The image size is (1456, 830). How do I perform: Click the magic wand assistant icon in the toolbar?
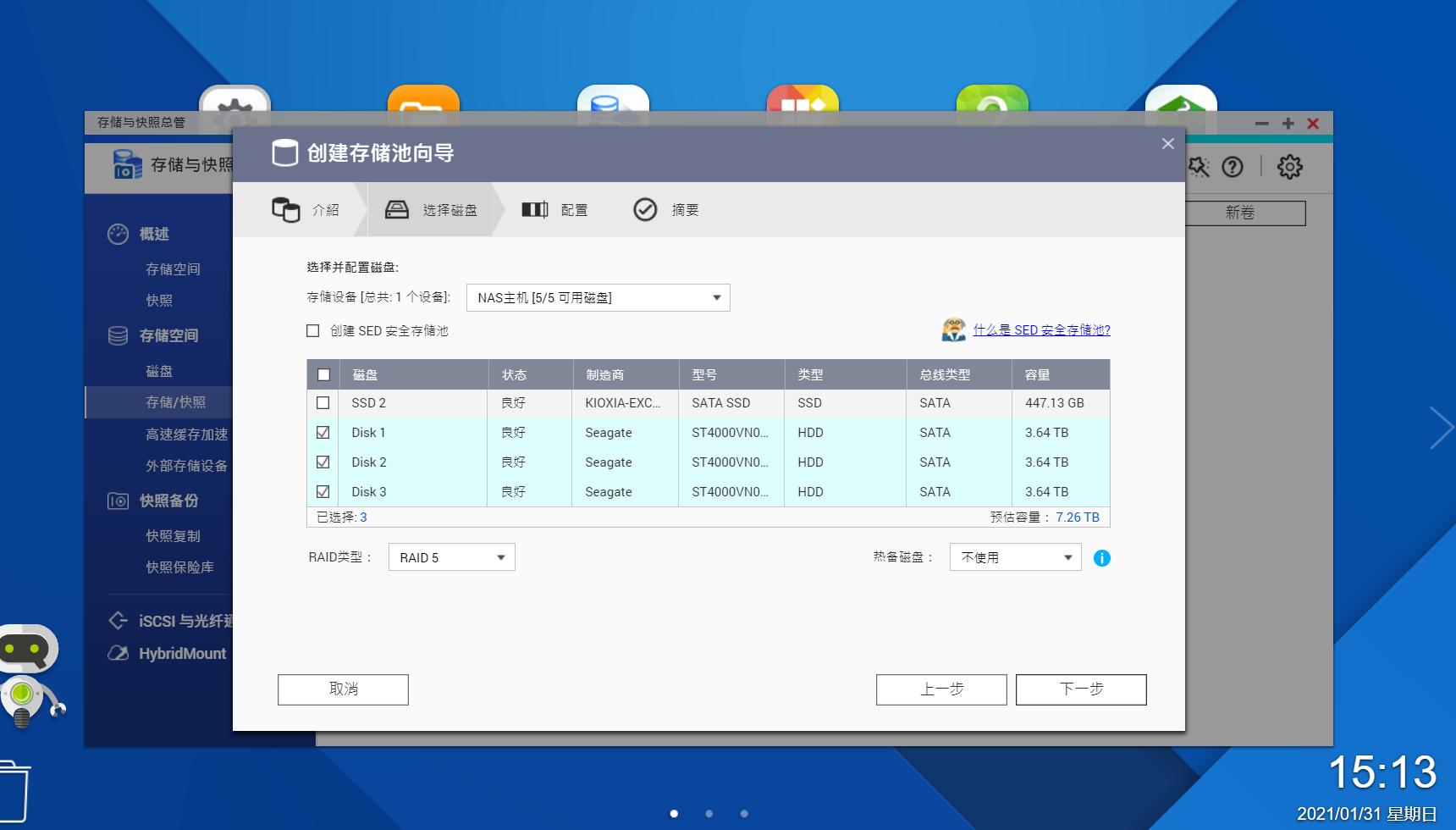click(1199, 167)
